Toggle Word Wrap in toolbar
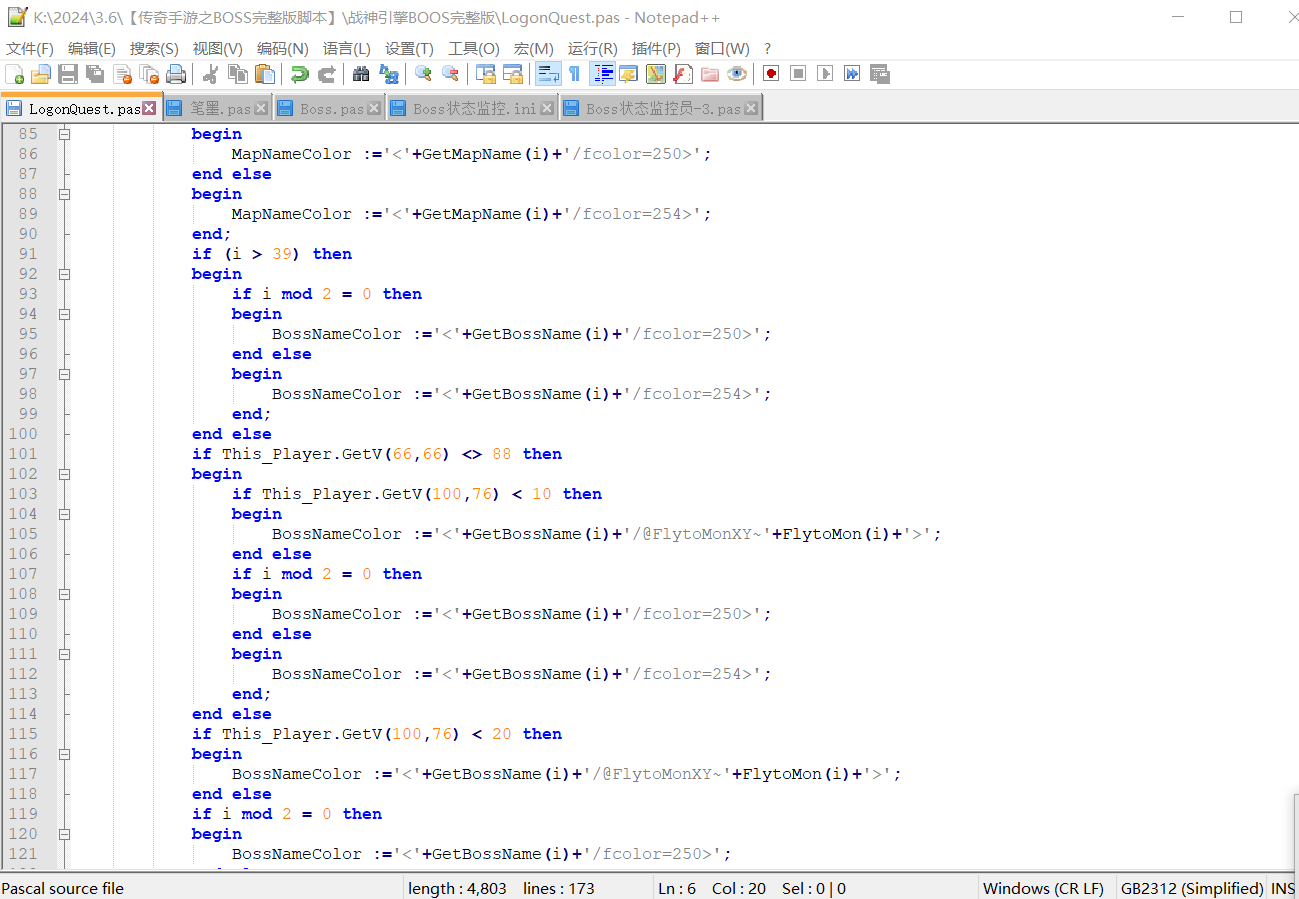The image size is (1299, 899). pyautogui.click(x=548, y=74)
